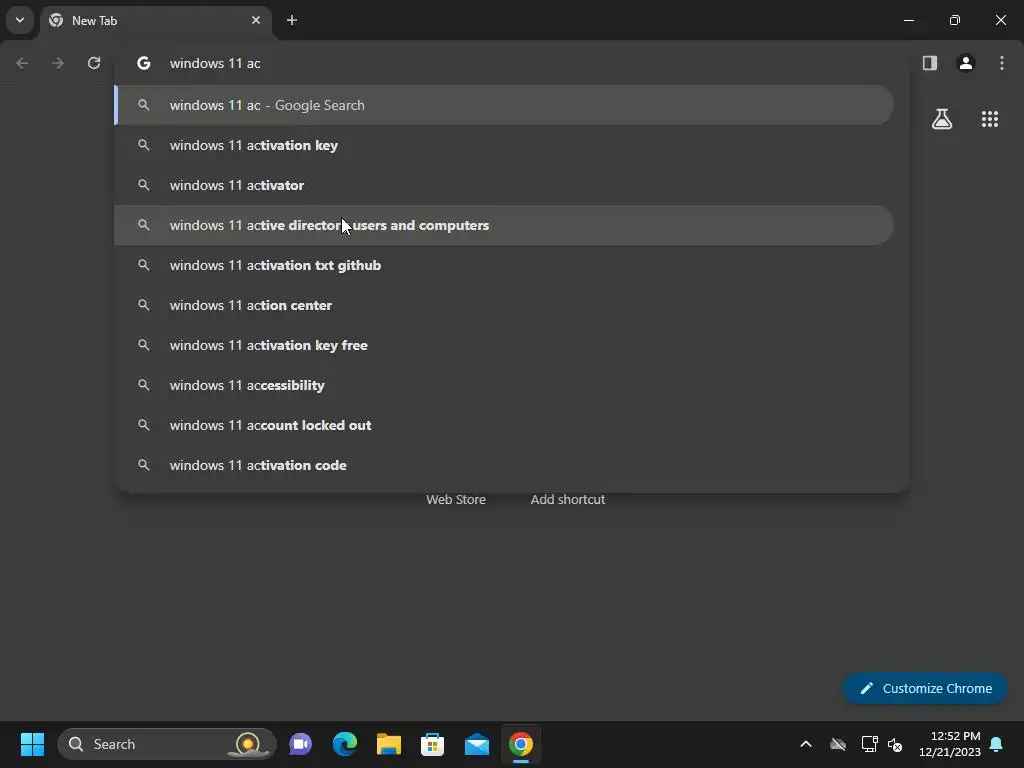Open the Chrome side panel icon
Screen dimensions: 1024x768
point(930,63)
